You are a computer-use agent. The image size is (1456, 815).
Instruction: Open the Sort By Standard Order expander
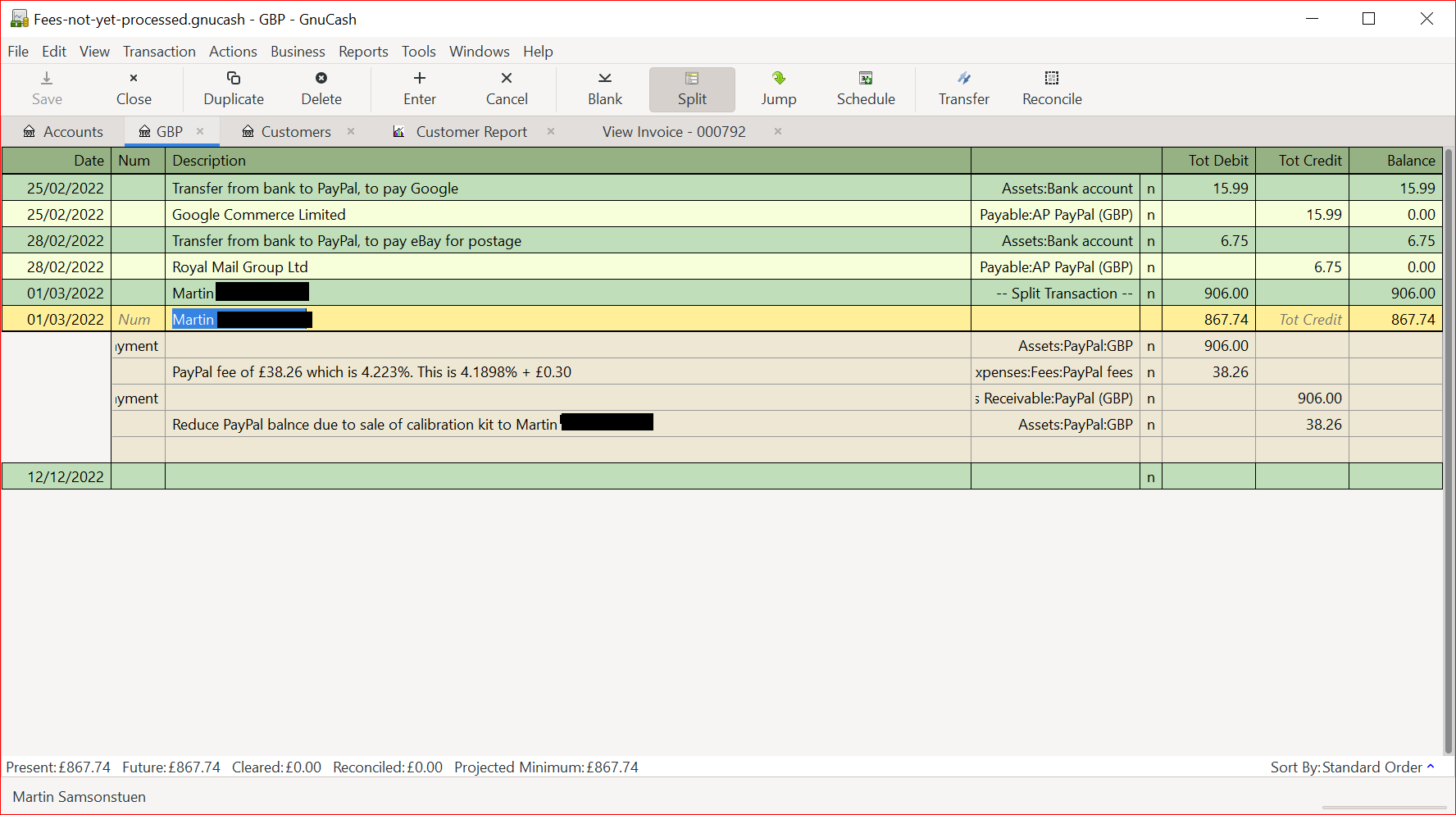coord(1431,767)
